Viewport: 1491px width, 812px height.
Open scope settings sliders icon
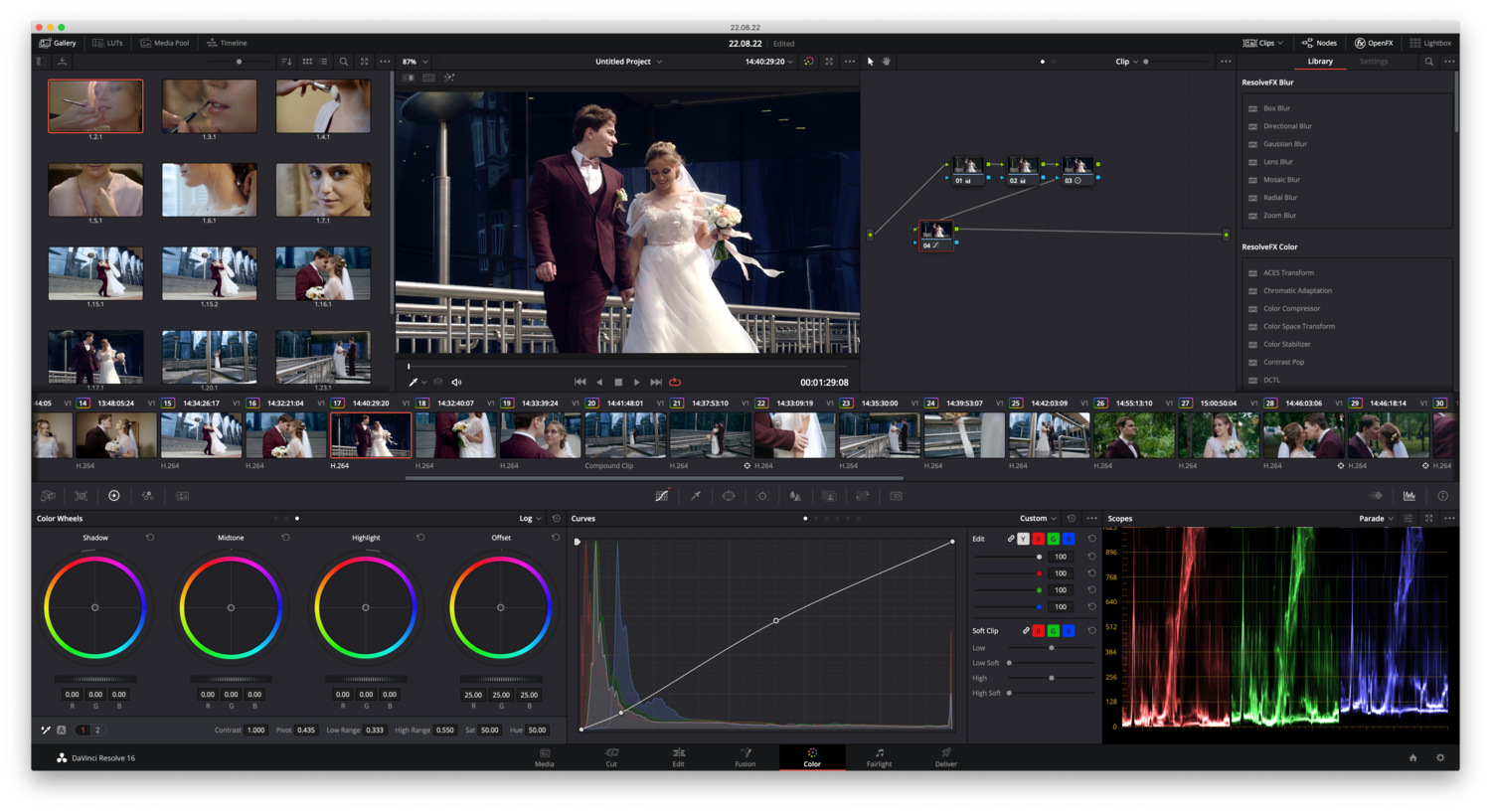coord(1408,519)
